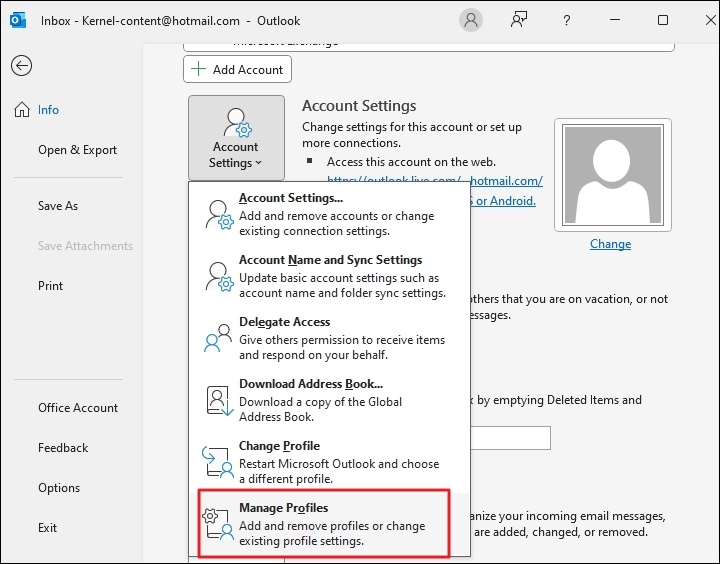
Task: Click the mailbox size field behind the menu
Action: coord(511,438)
